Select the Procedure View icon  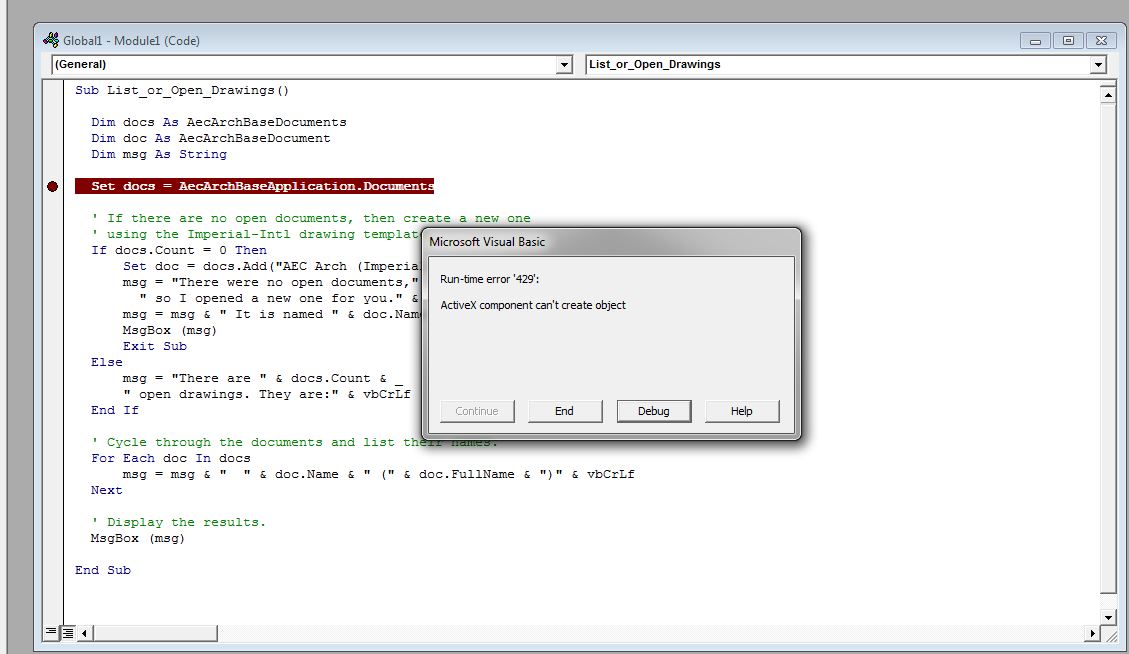[50, 633]
